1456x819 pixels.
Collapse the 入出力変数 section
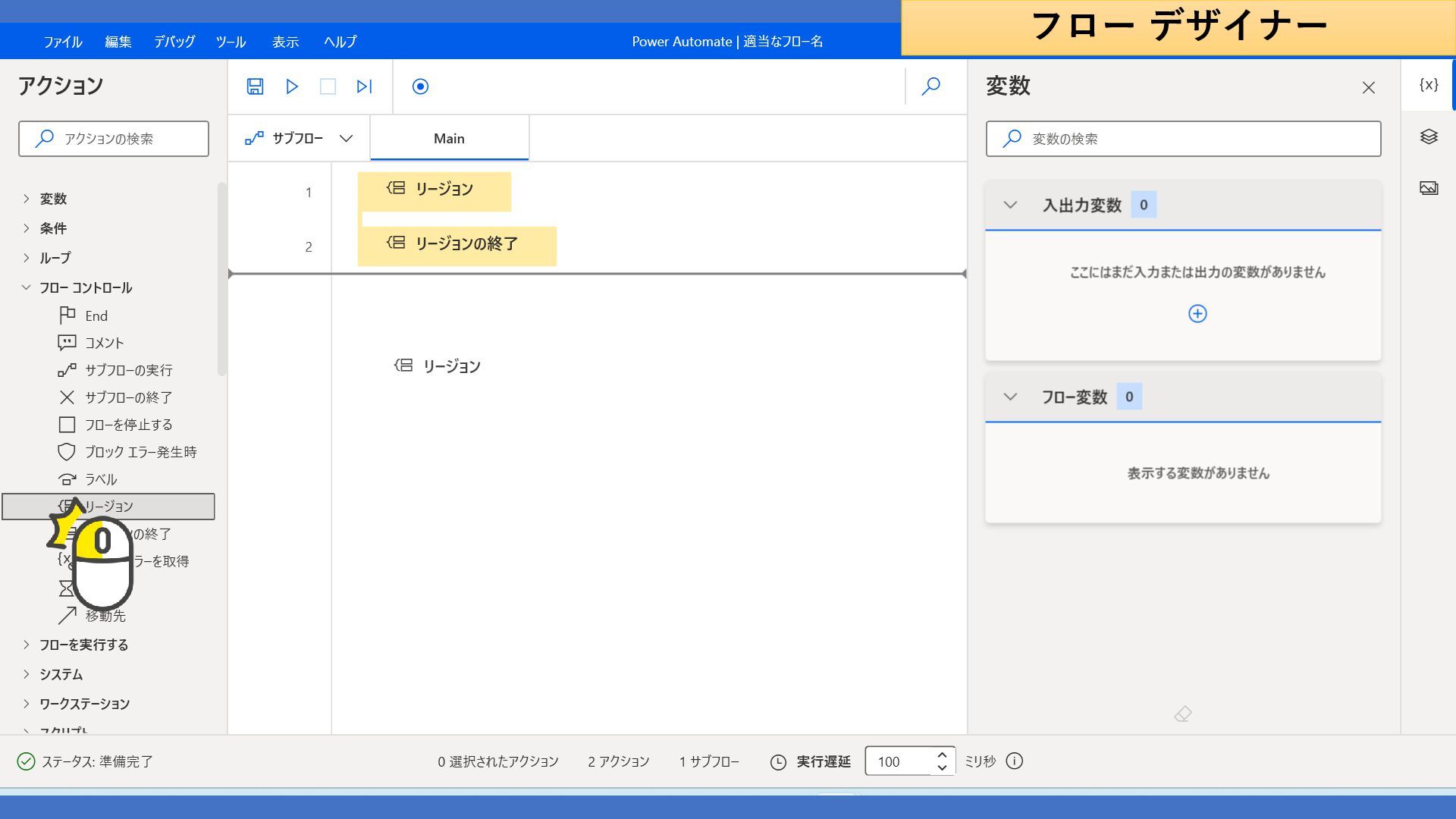point(1010,205)
